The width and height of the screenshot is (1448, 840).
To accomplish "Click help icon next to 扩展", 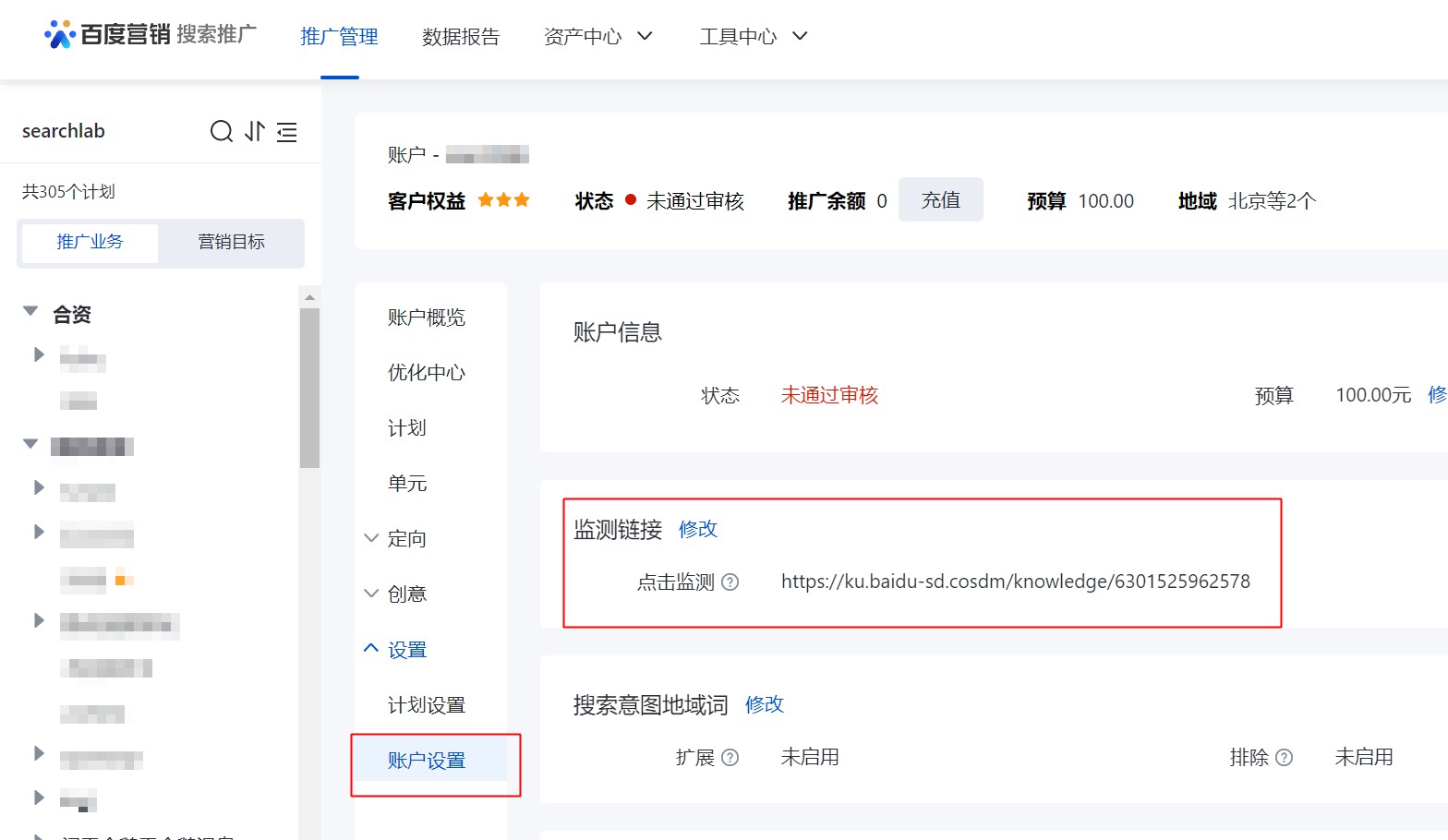I will (x=730, y=757).
